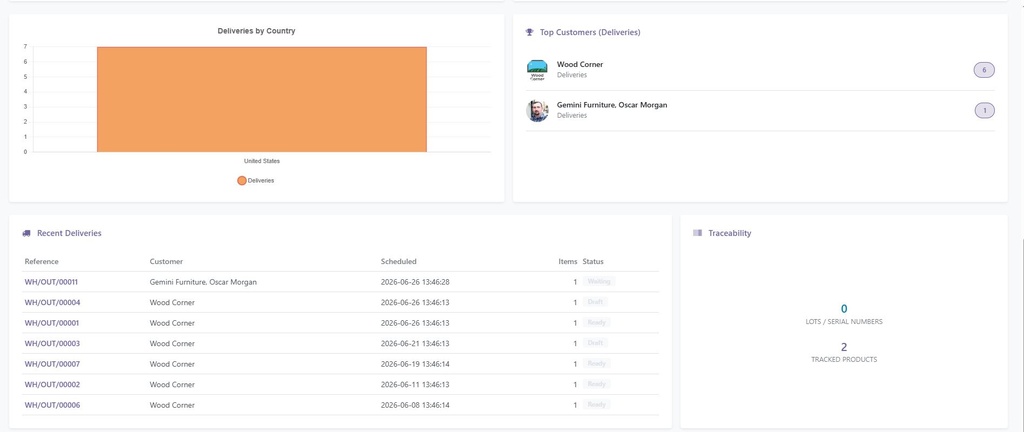Image resolution: width=1024 pixels, height=432 pixels.
Task: Click the Waiting status of WH/OUT/00011
Action: tap(599, 282)
